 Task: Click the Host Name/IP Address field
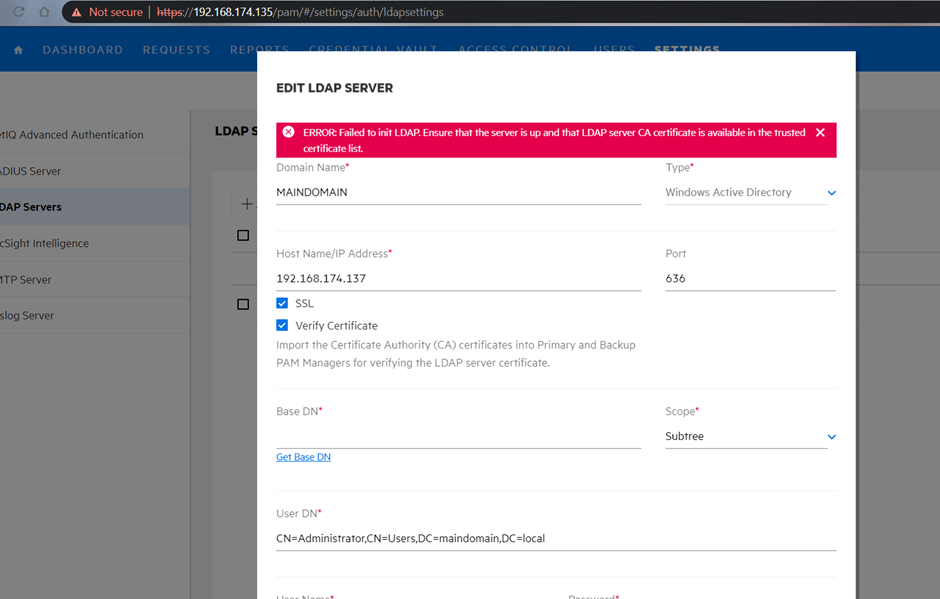[458, 278]
